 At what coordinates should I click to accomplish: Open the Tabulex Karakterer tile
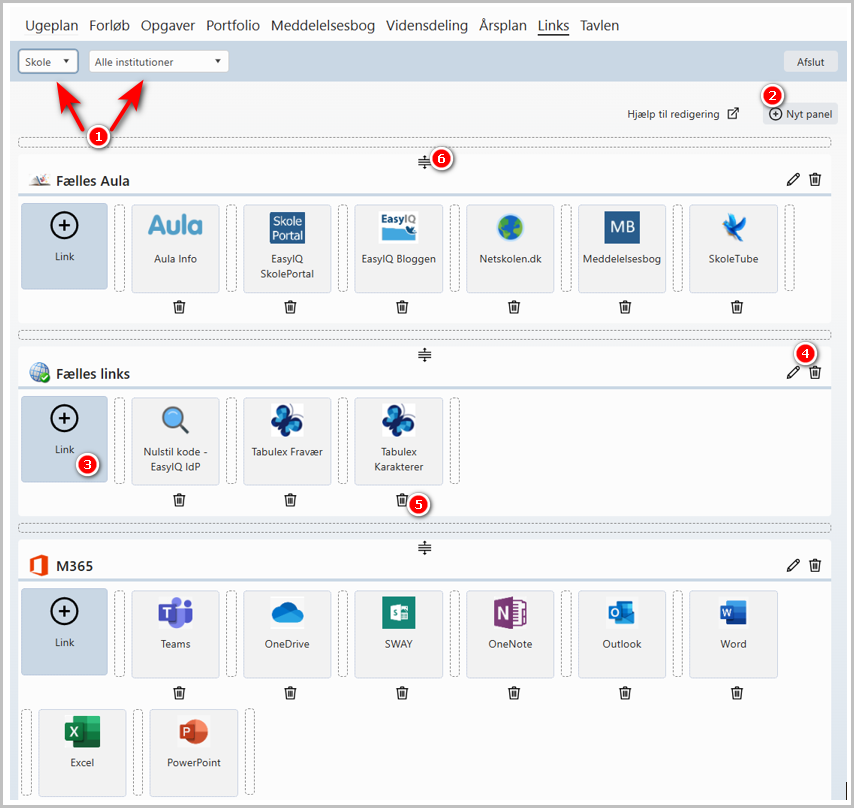(399, 441)
